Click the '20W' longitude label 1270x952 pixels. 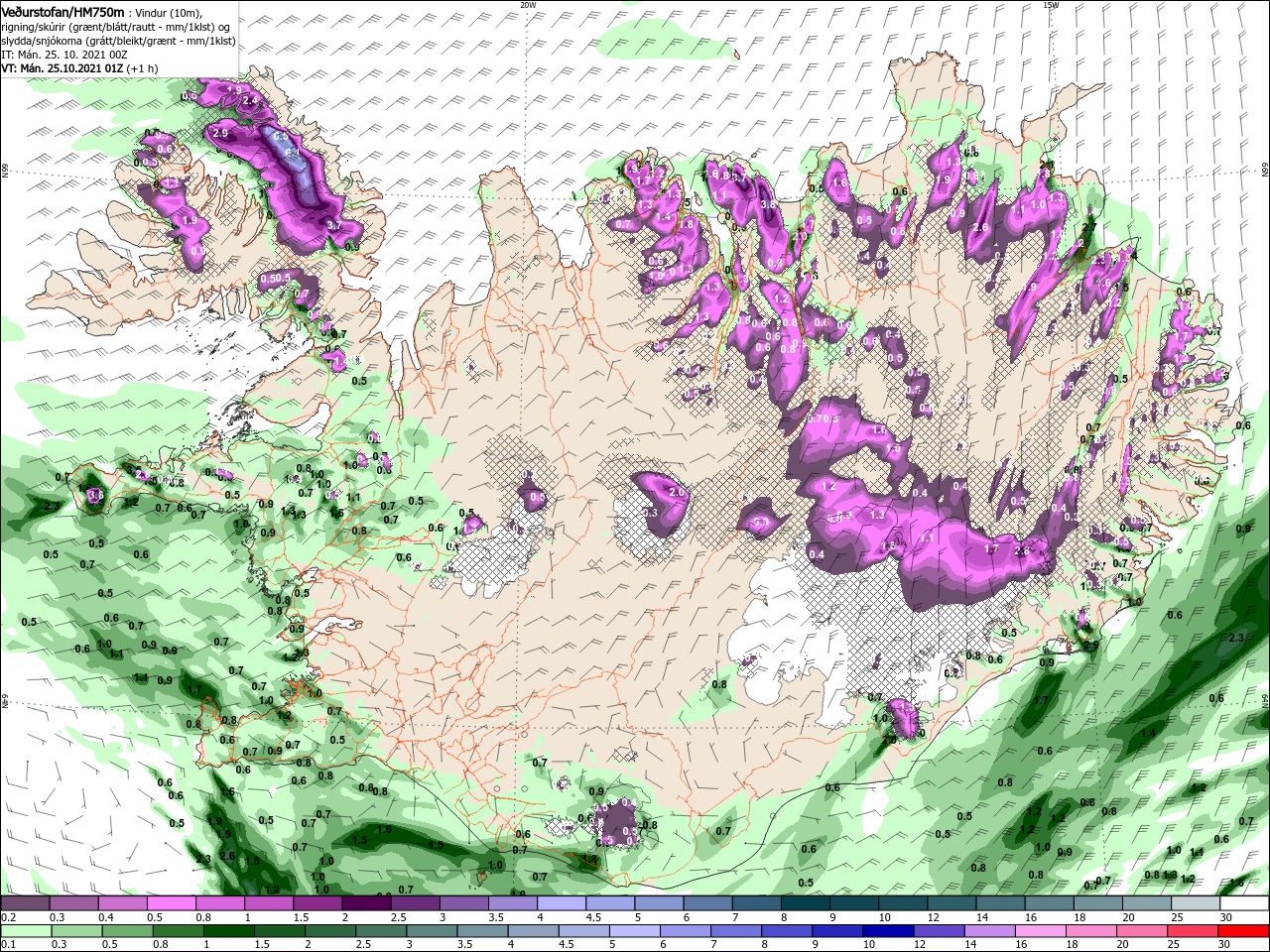[528, 5]
